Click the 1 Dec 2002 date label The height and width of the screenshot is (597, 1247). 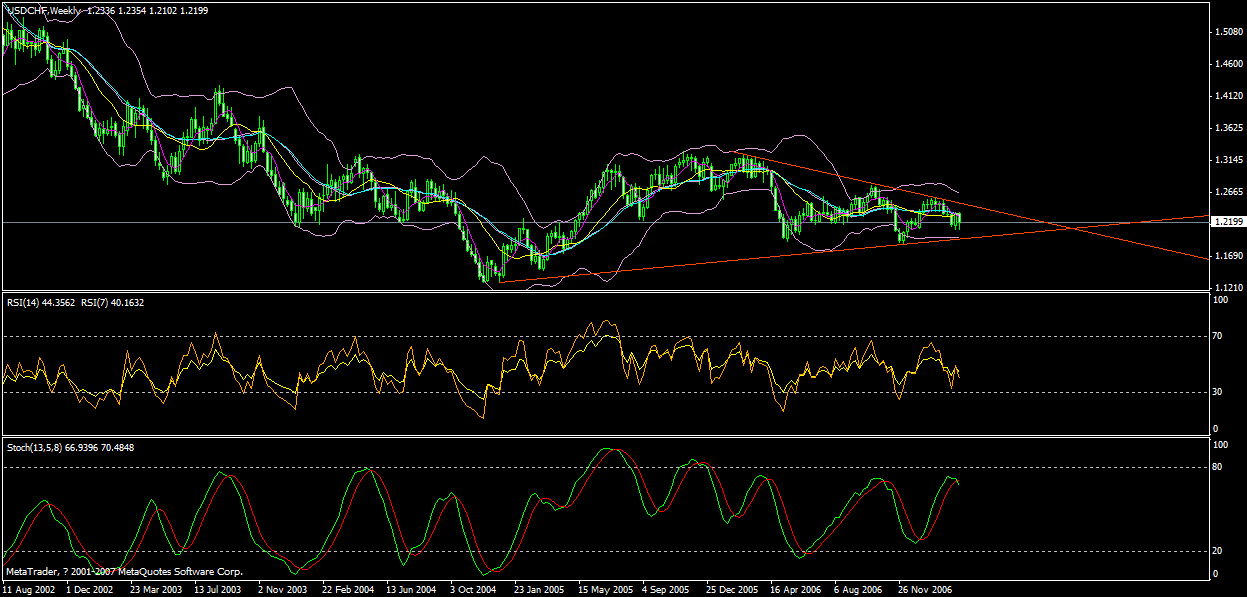point(91,590)
